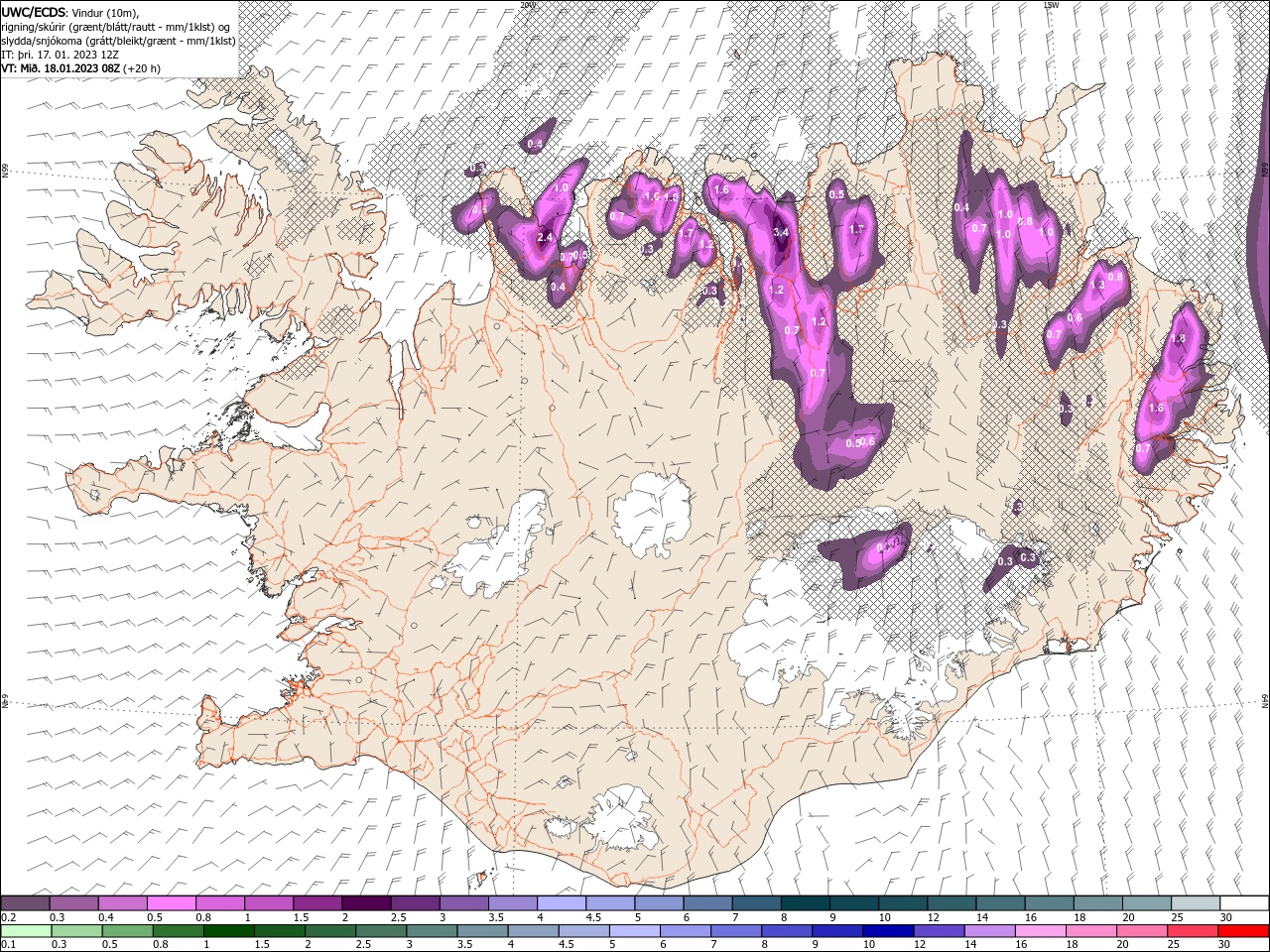Click the white snow-scale swatch labeled 30
The height and width of the screenshot is (952, 1270).
[x=1242, y=903]
